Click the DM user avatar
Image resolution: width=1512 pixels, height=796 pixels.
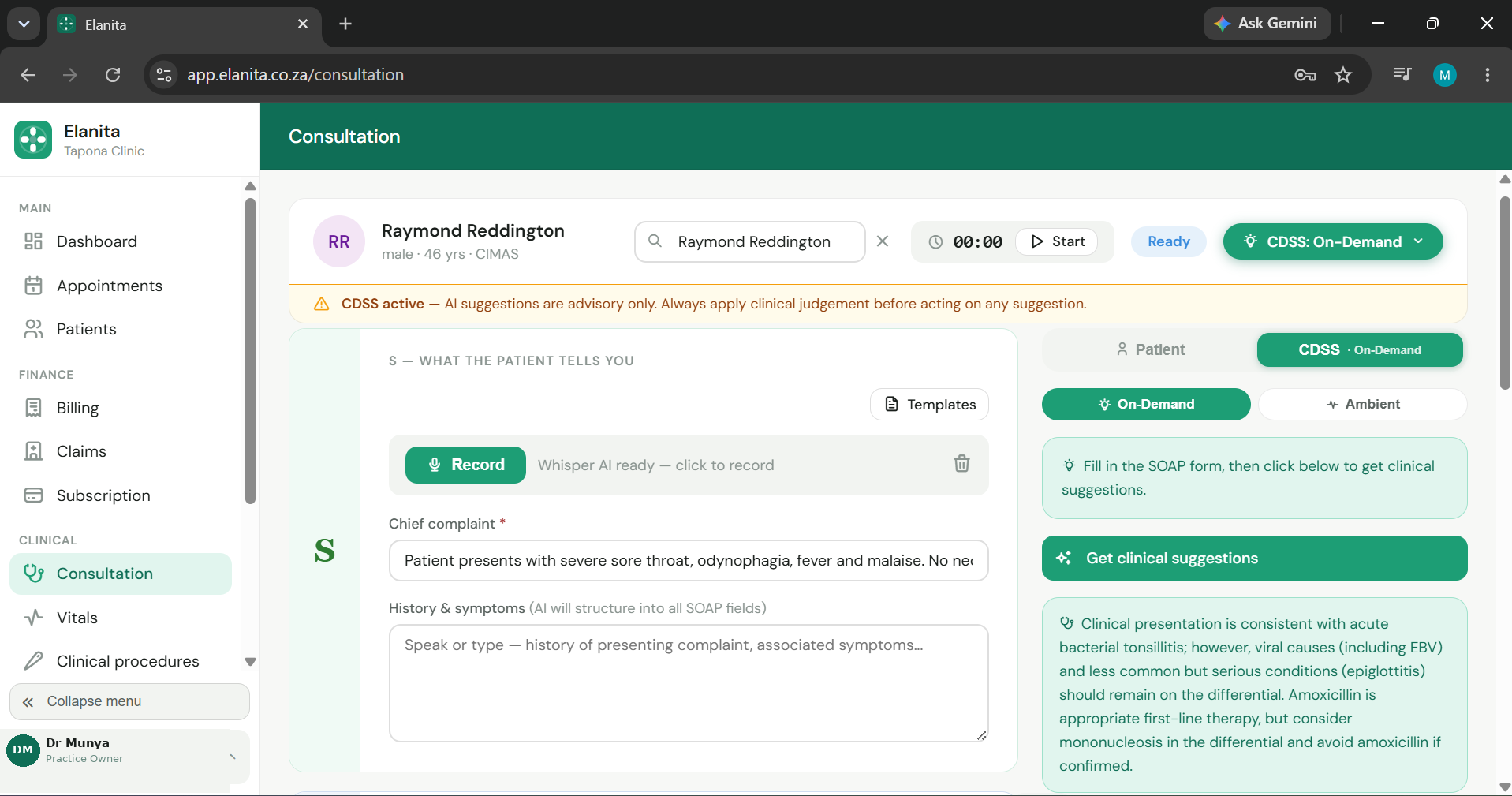23,749
